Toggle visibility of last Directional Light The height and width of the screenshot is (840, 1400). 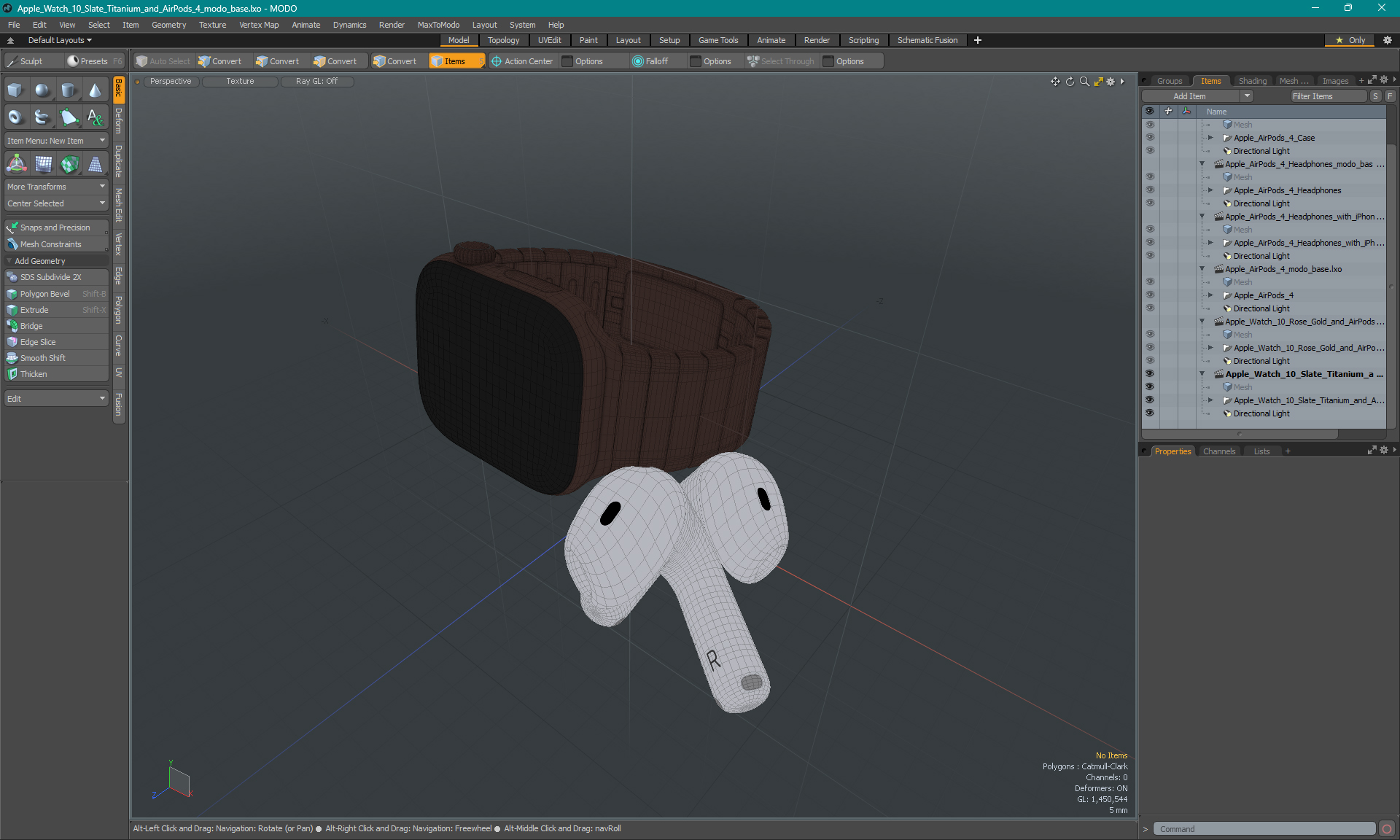pyautogui.click(x=1150, y=413)
